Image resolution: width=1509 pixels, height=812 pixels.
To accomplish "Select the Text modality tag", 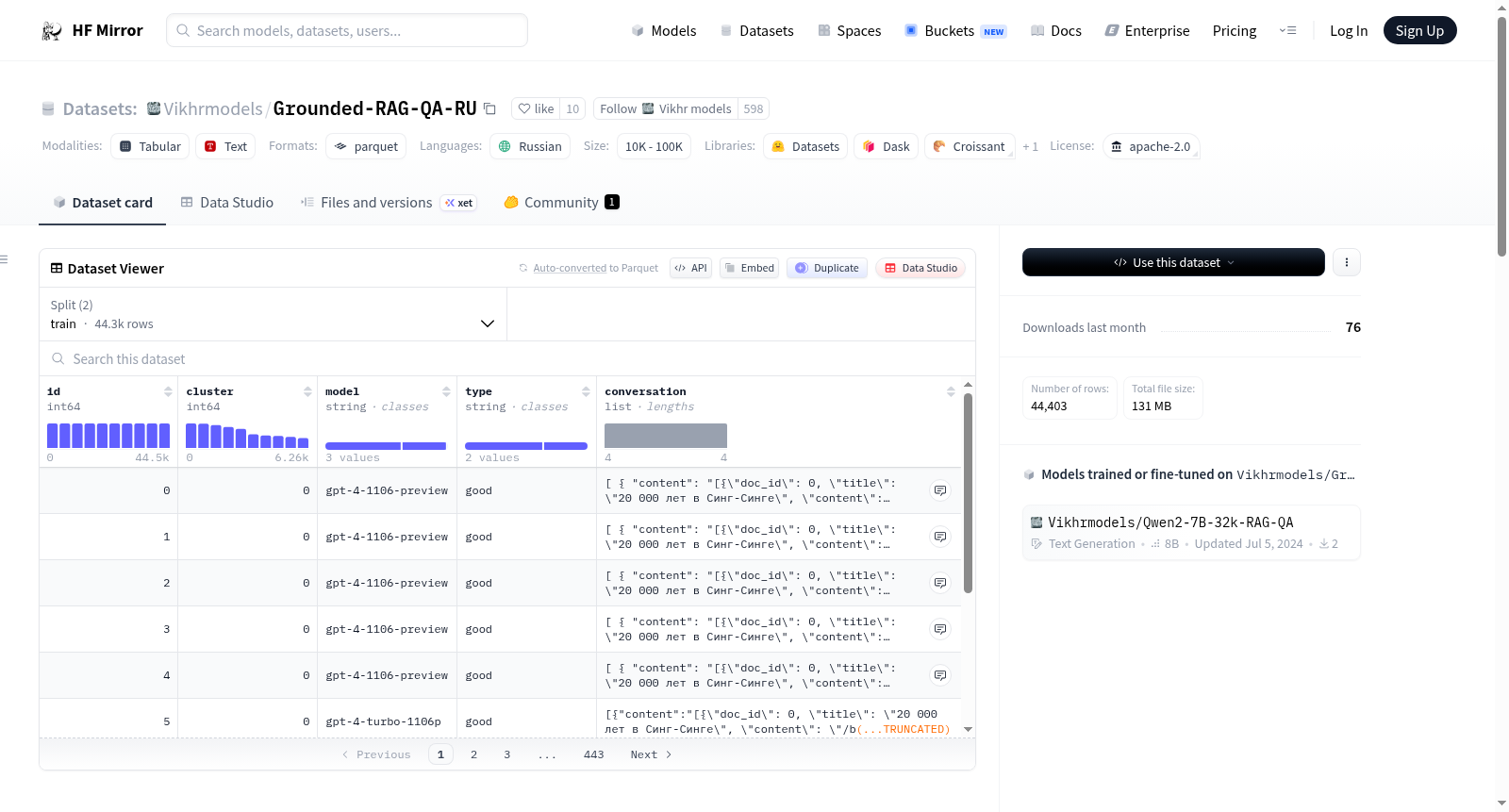I will pyautogui.click(x=225, y=146).
